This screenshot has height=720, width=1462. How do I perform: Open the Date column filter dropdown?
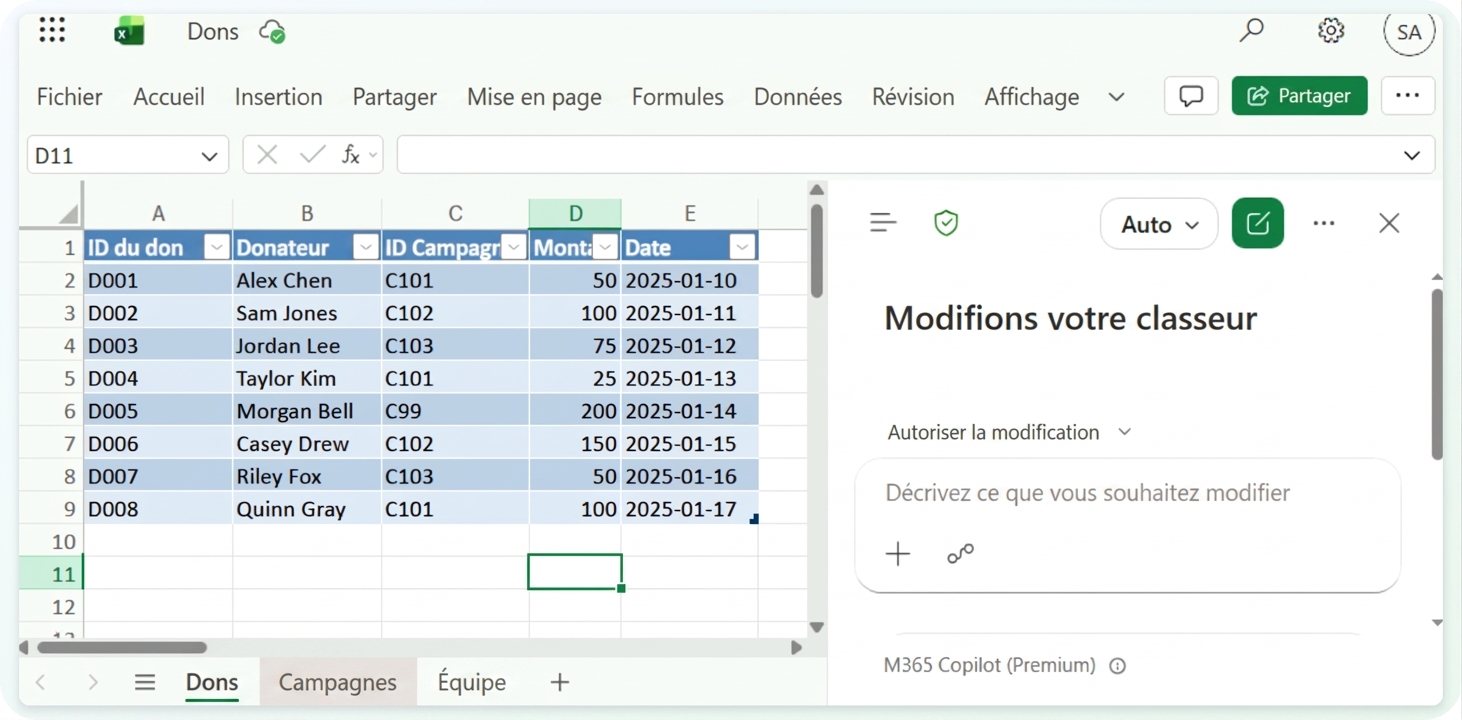[x=742, y=247]
